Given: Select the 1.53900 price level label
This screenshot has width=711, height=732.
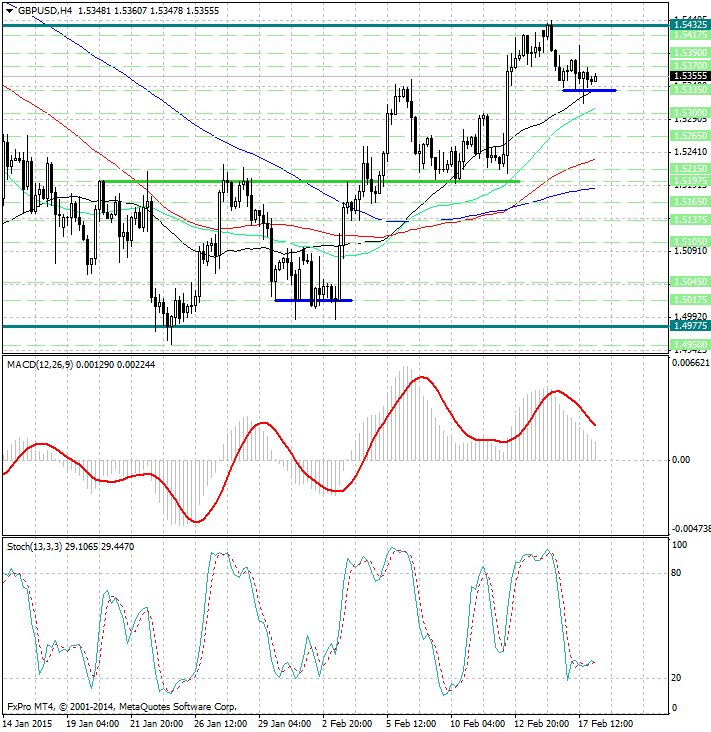Looking at the screenshot, I should tap(690, 53).
